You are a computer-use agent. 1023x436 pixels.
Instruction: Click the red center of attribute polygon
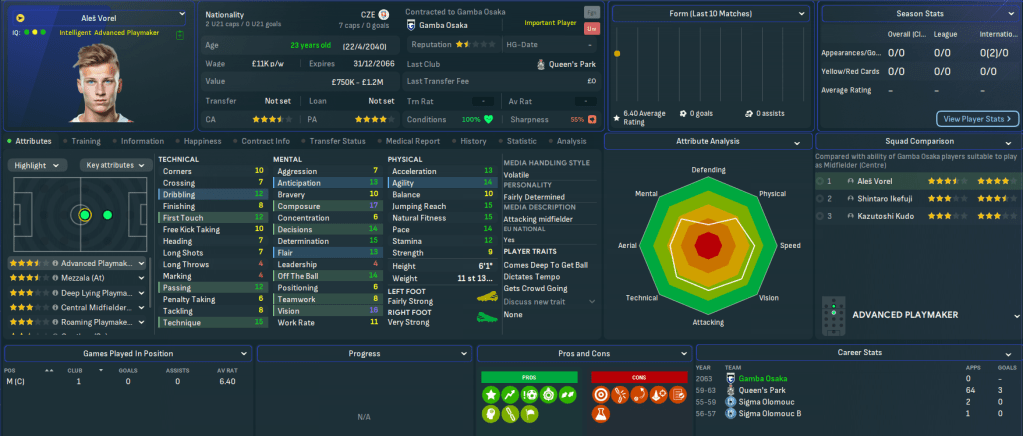click(x=708, y=245)
